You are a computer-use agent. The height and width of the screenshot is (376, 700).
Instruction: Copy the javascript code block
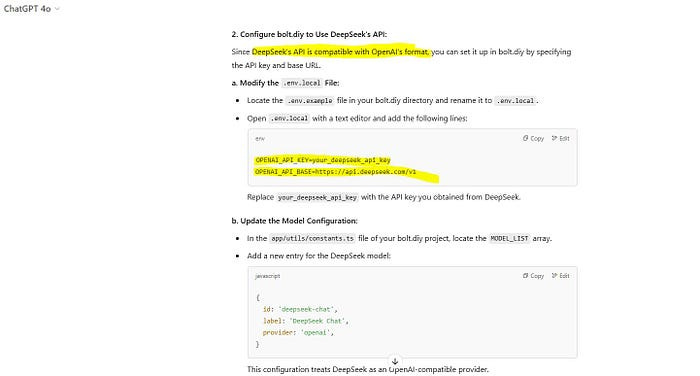[x=533, y=276]
